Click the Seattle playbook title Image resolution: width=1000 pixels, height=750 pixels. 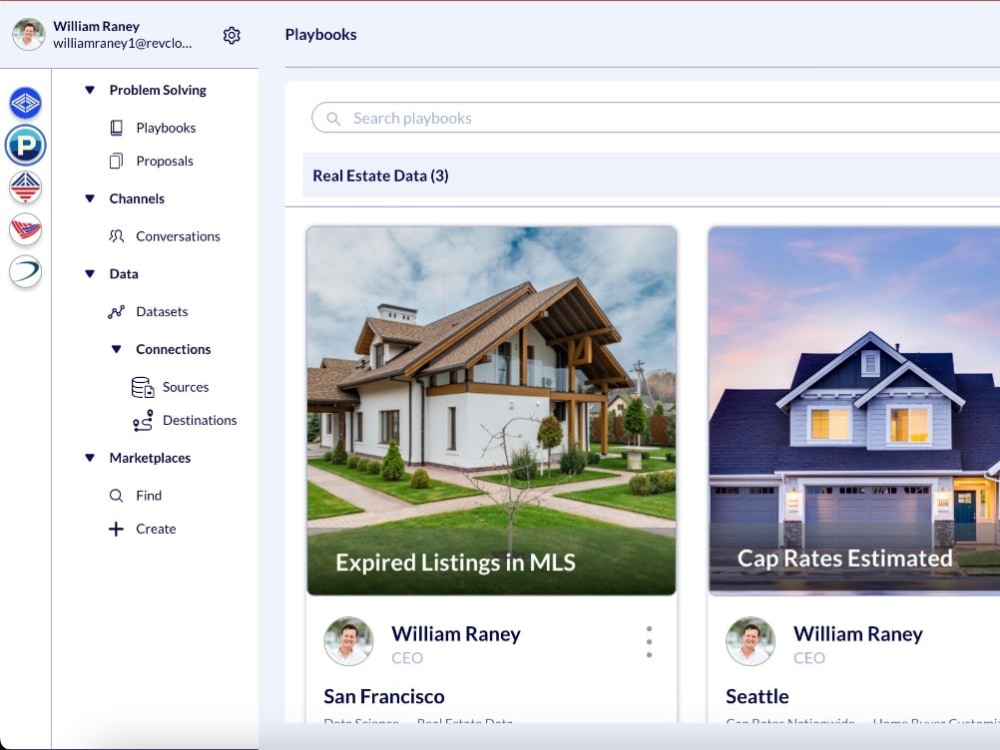pyautogui.click(x=757, y=696)
